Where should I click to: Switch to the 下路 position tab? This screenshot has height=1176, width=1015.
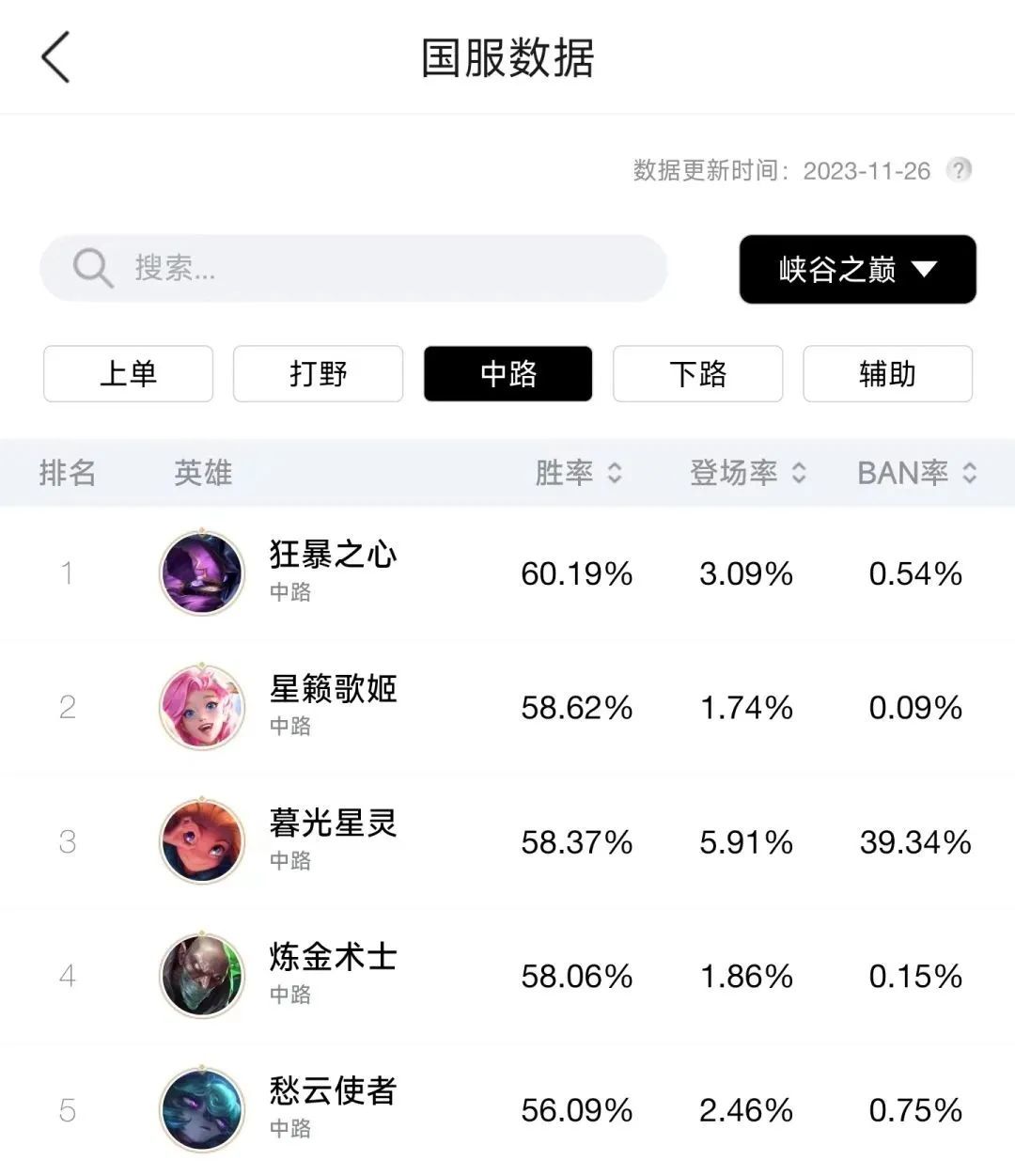[x=698, y=374]
